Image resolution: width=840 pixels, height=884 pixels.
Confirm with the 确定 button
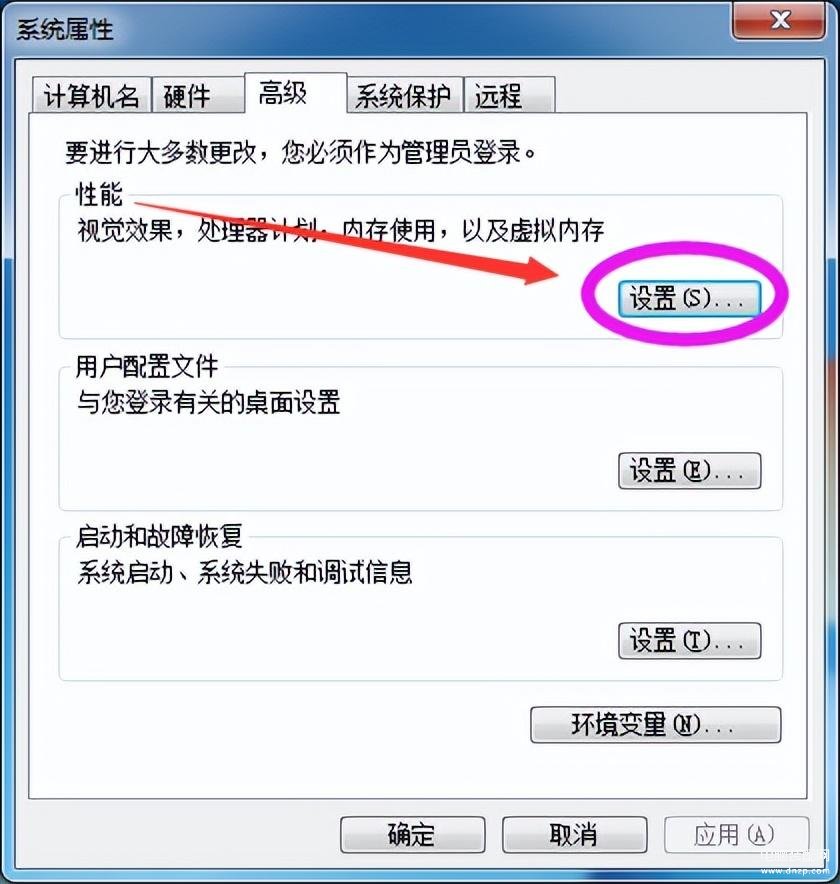point(413,834)
